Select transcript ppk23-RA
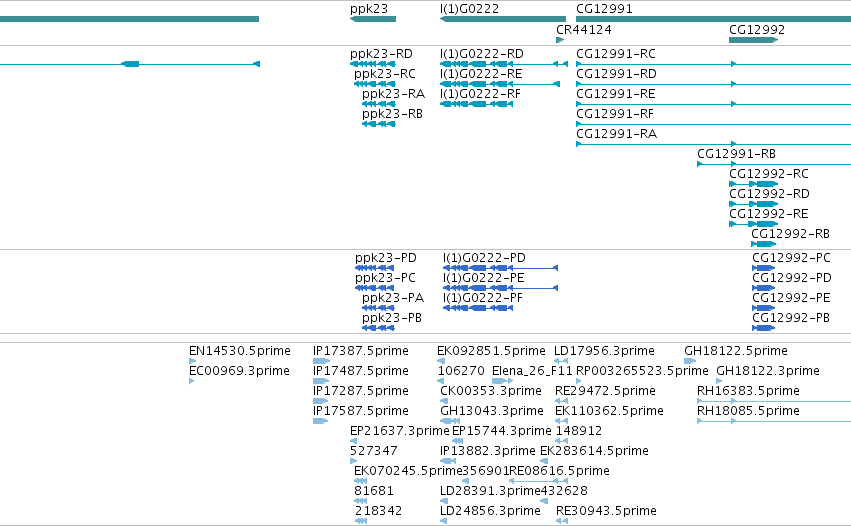This screenshot has height=526, width=851. click(378, 104)
